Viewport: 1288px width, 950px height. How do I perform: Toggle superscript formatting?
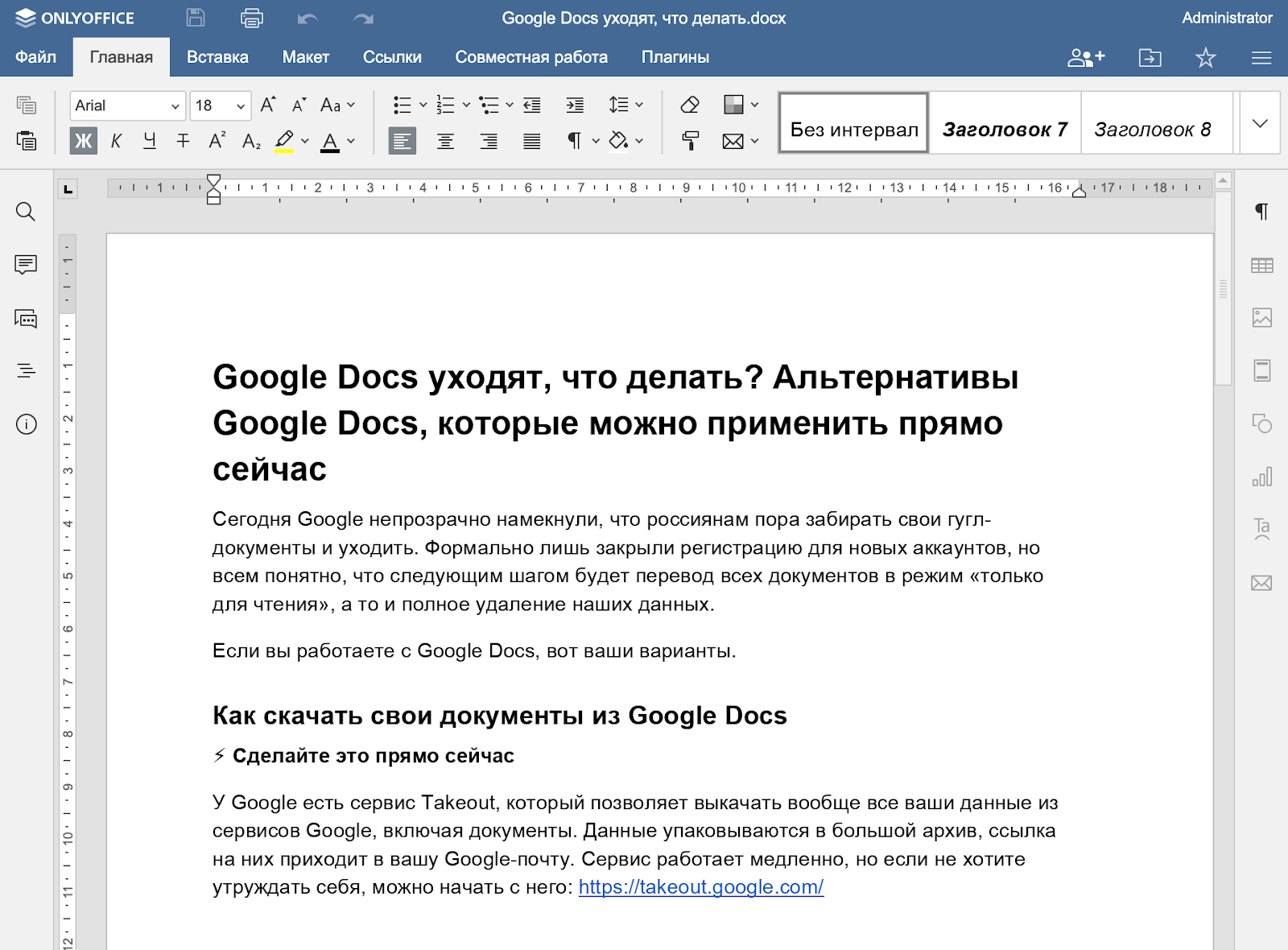[x=217, y=141]
